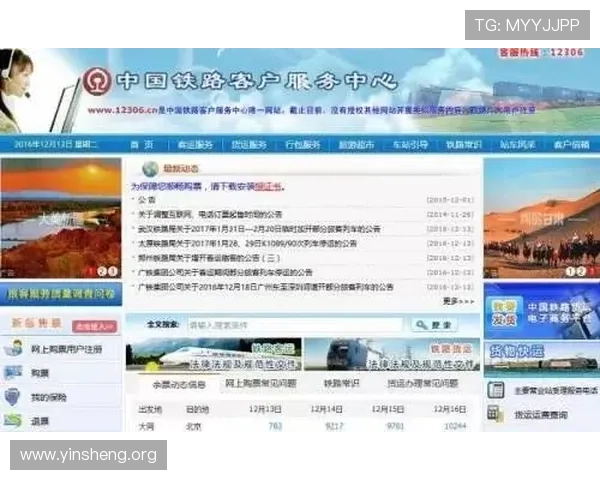
Task: Switch to the 货运办理常见问题 tab
Action: (422, 383)
